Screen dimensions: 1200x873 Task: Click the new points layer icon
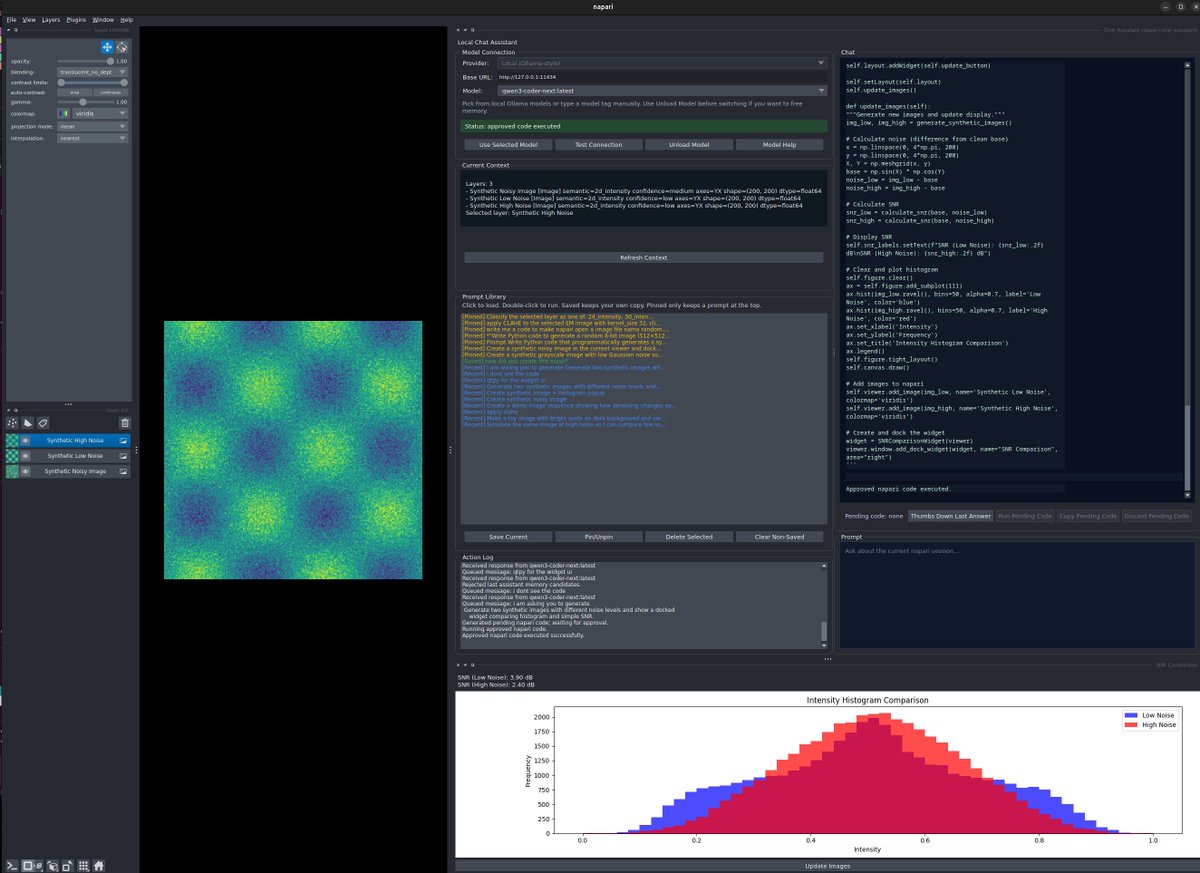pyautogui.click(x=13, y=423)
